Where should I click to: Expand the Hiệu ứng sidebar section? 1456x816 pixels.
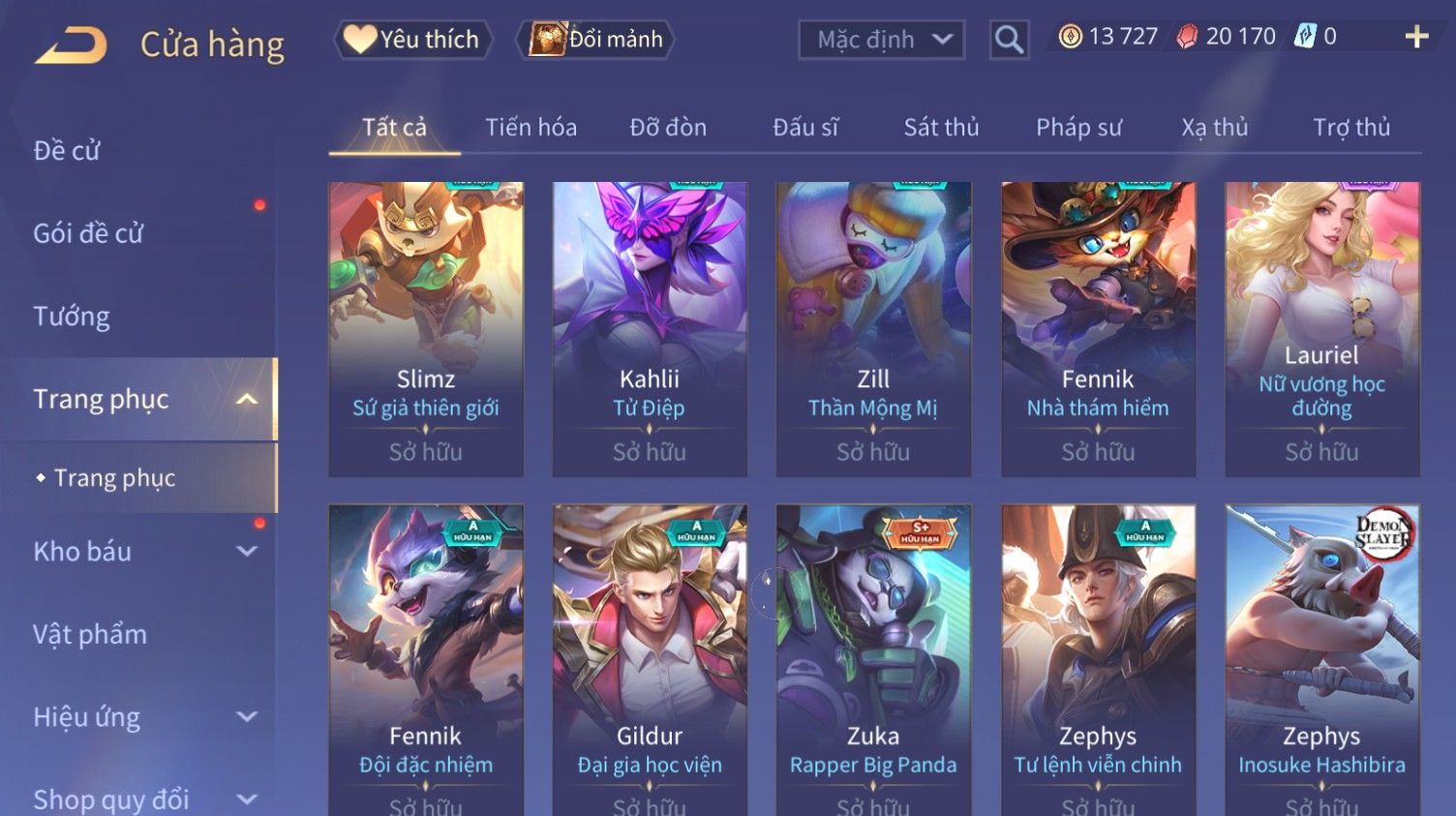tap(247, 717)
